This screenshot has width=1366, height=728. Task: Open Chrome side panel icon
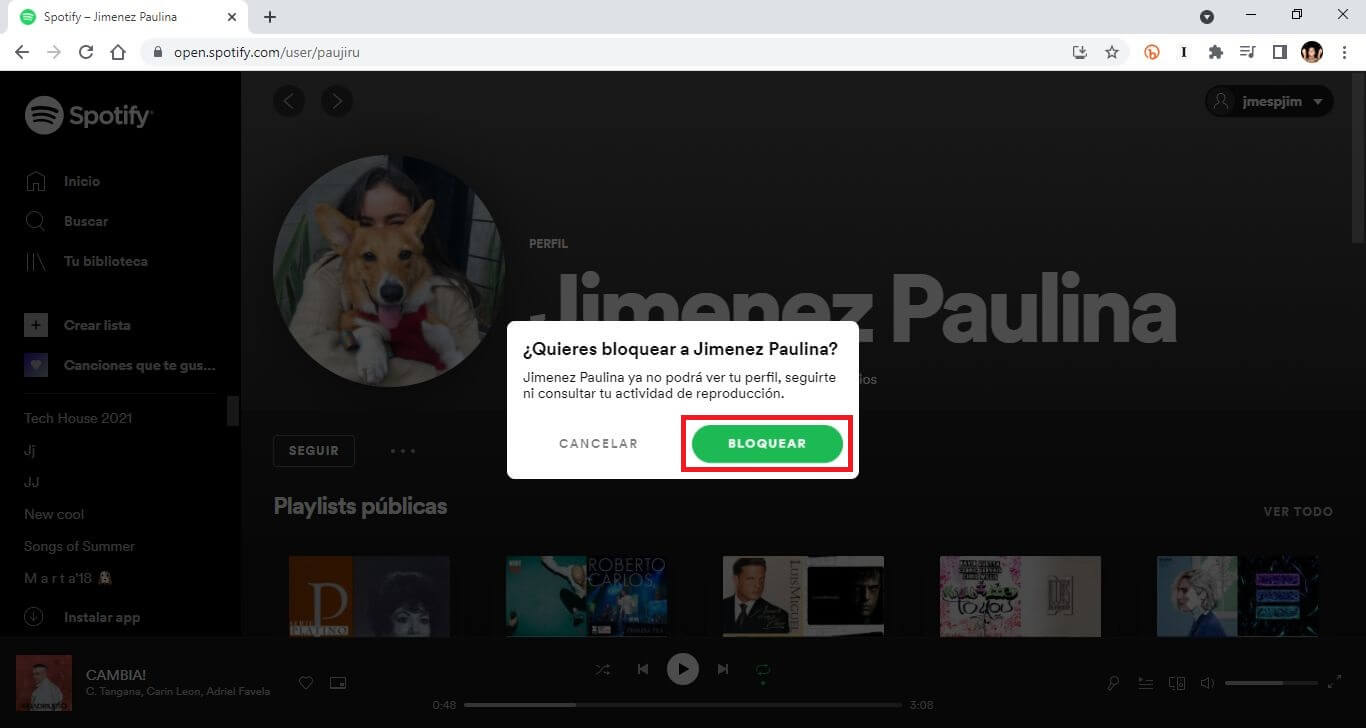(x=1279, y=52)
